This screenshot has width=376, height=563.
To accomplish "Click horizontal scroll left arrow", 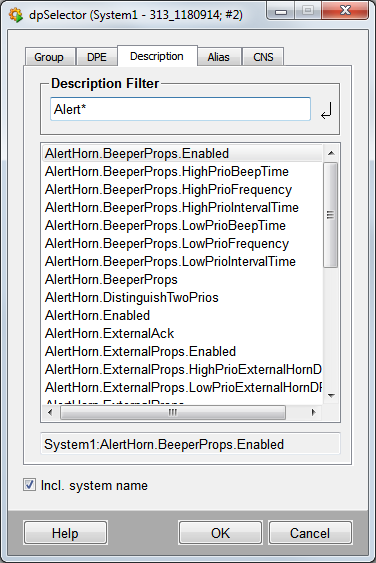I will [x=50, y=412].
